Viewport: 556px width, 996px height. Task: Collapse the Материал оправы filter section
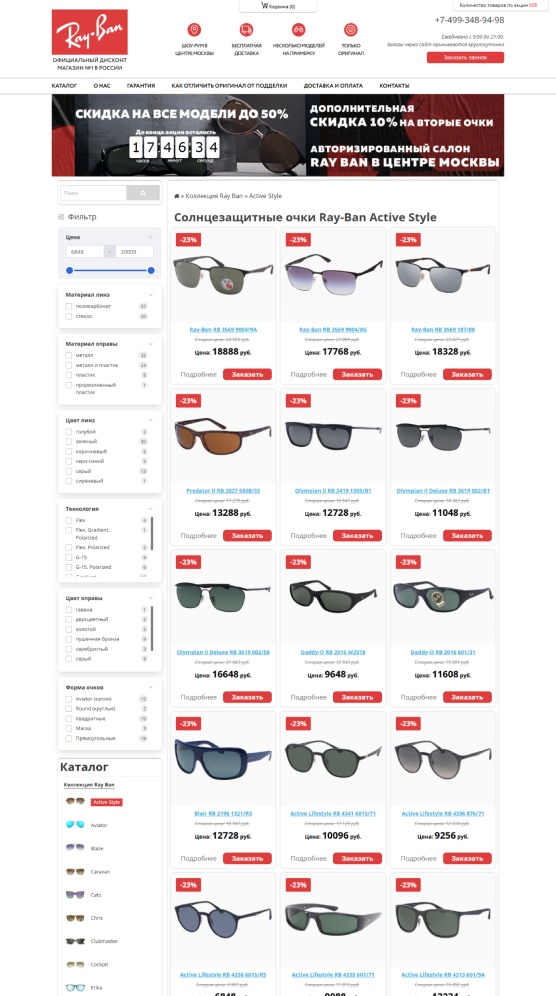point(151,344)
